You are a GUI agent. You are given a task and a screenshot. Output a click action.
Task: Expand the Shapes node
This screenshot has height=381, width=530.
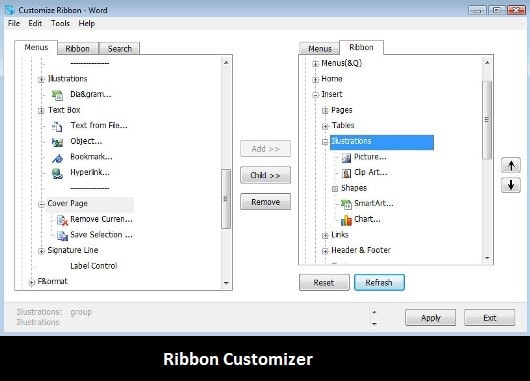pyautogui.click(x=335, y=189)
